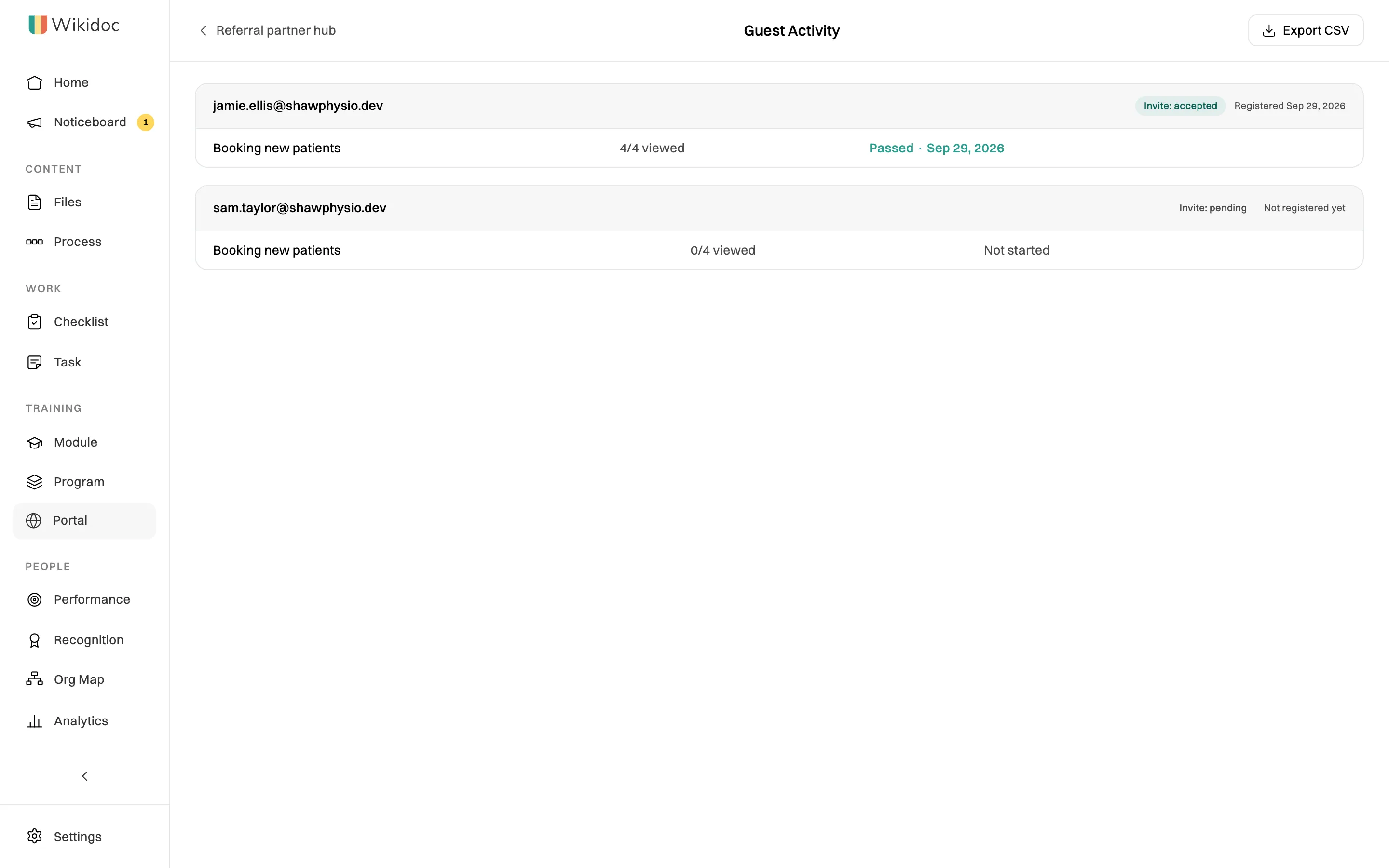Select the Analytics menu label
1389x868 pixels.
pos(81,721)
